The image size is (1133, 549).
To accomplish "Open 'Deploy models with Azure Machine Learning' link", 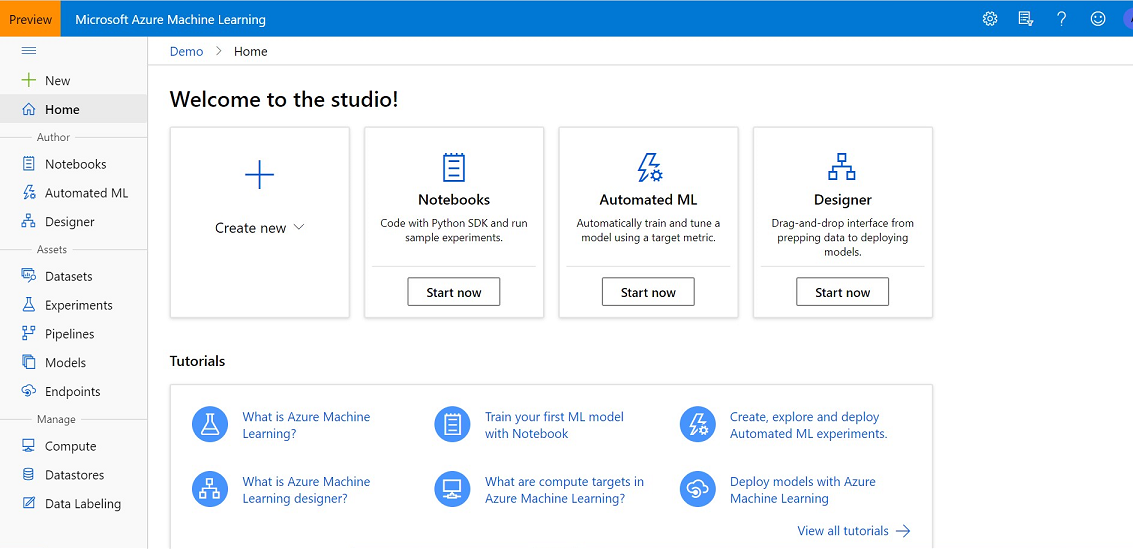I will (803, 490).
